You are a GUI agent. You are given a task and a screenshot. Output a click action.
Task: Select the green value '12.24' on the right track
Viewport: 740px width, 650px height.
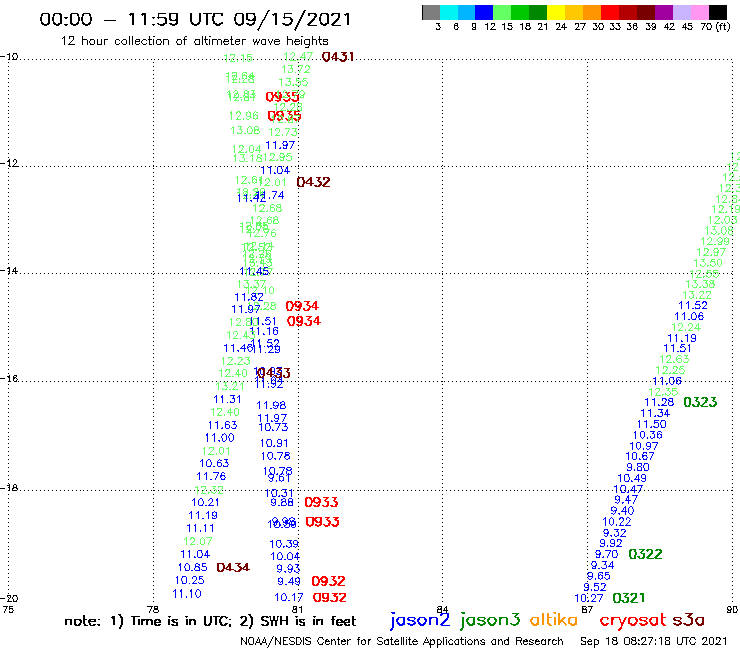point(686,328)
